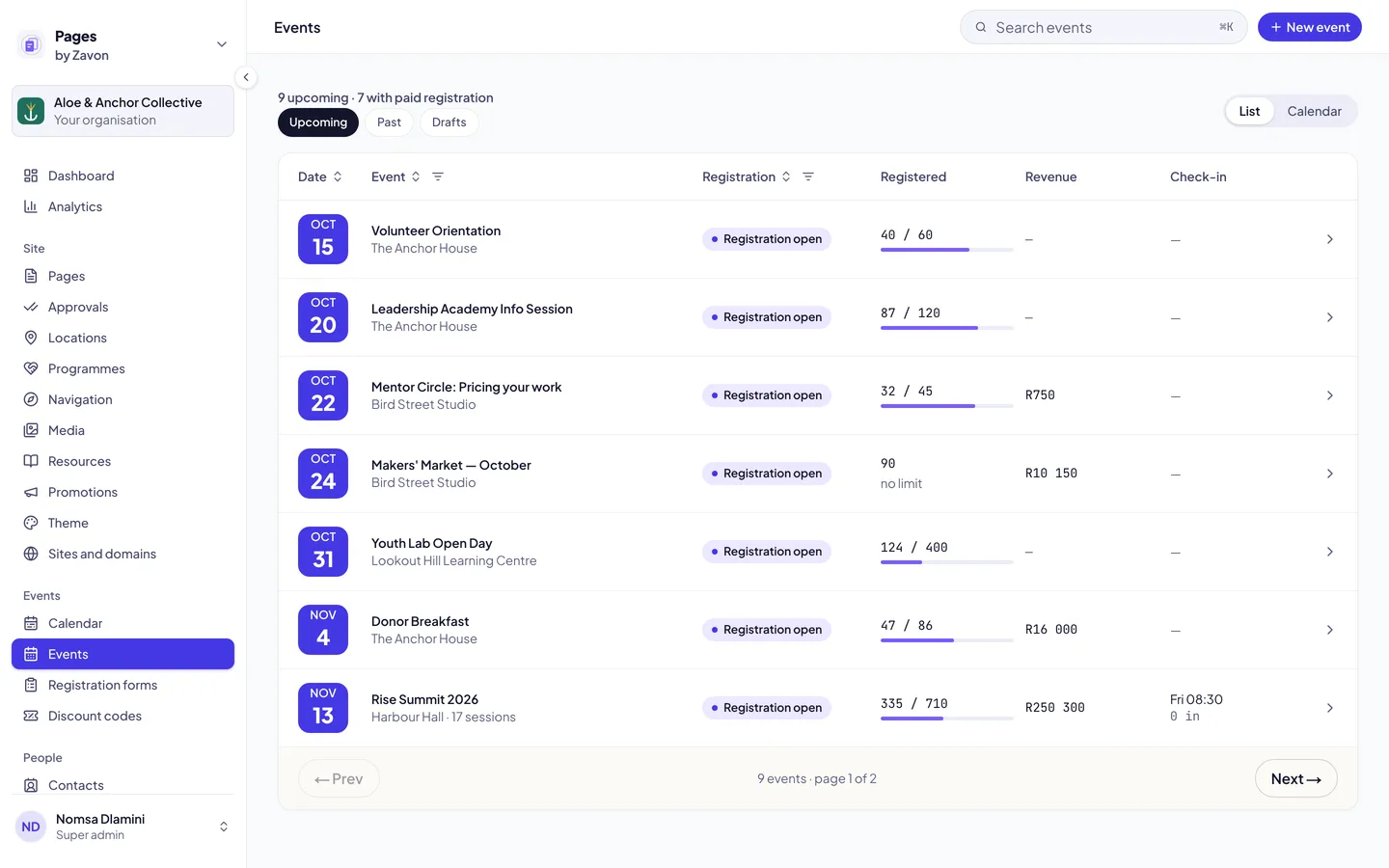Image resolution: width=1389 pixels, height=868 pixels.
Task: Click the Makers' Market revenue R10 150
Action: (1051, 474)
